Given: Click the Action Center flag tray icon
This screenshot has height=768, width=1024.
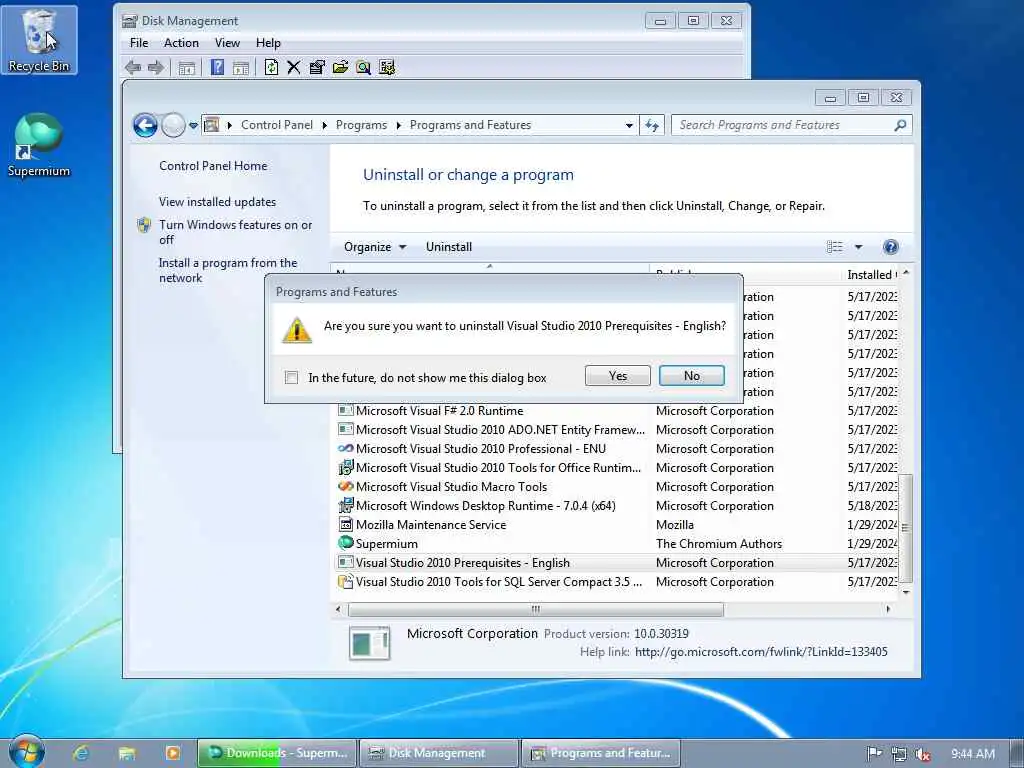Looking at the screenshot, I should pos(874,753).
